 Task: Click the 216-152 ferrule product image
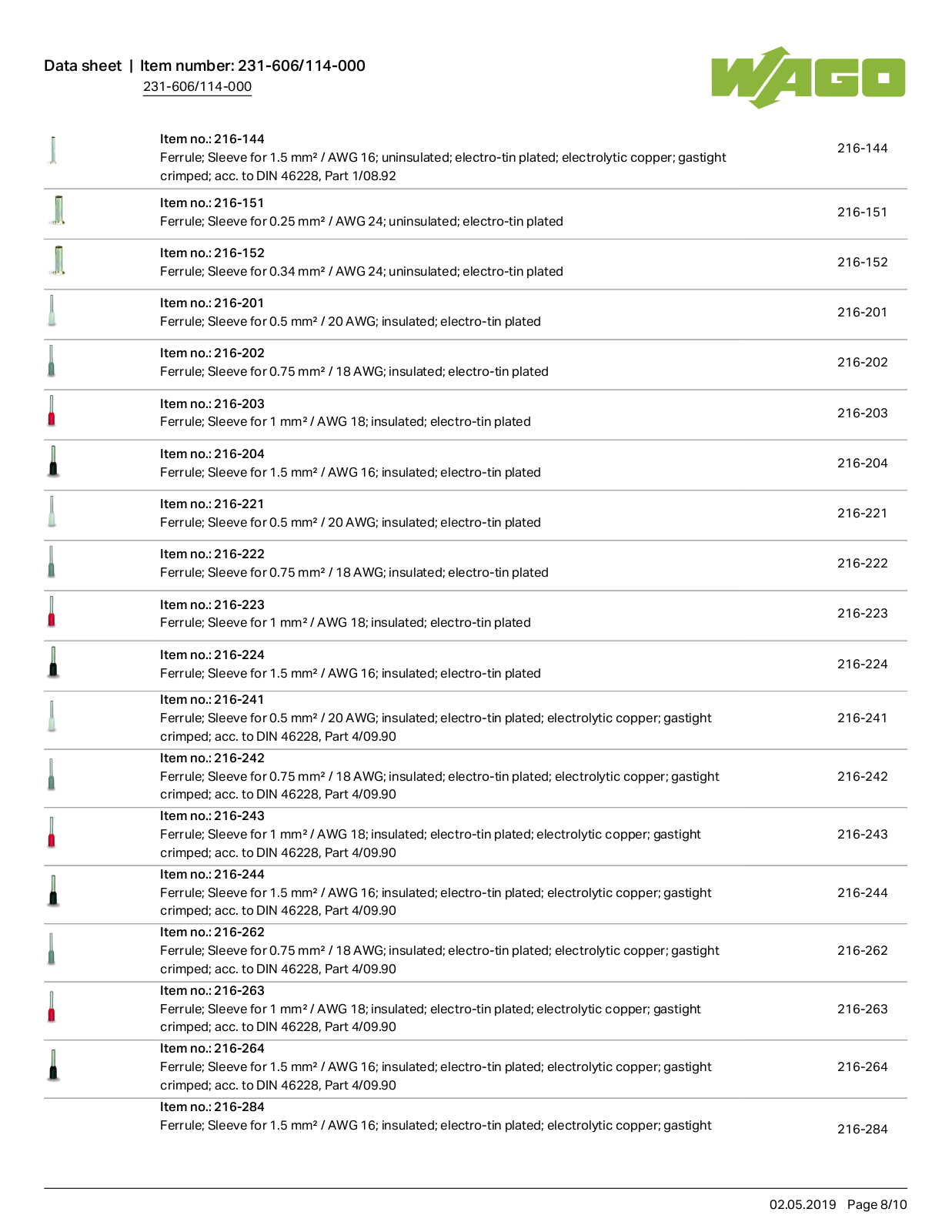click(58, 260)
